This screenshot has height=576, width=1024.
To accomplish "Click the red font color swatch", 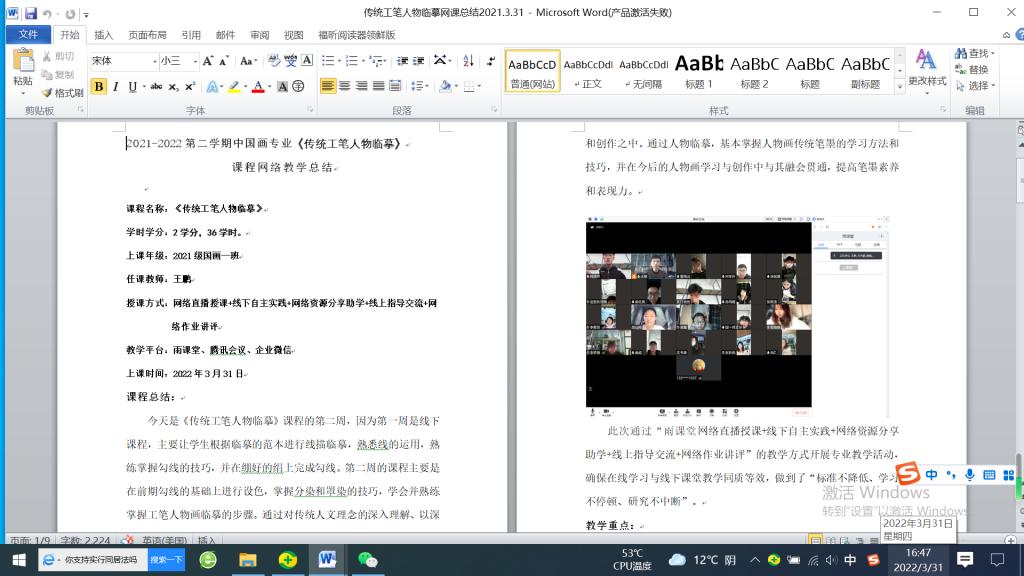I will pos(258,87).
